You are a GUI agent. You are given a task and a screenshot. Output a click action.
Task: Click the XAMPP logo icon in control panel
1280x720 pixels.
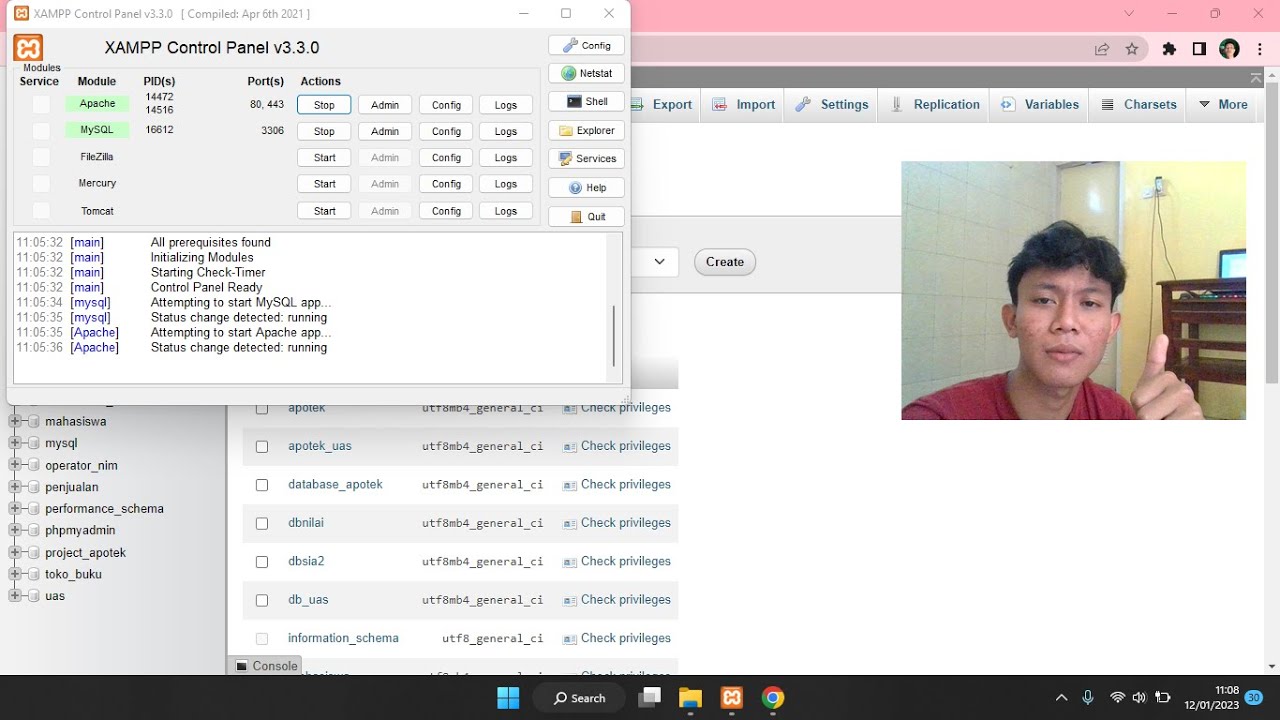pos(28,48)
